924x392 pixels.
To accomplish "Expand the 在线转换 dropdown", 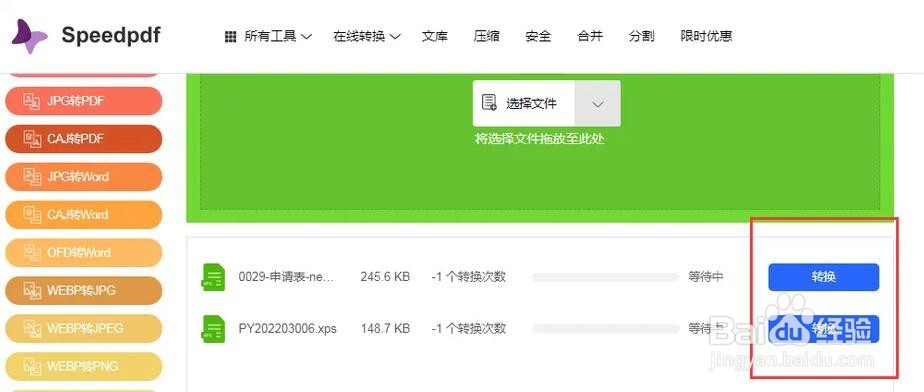I will click(367, 37).
